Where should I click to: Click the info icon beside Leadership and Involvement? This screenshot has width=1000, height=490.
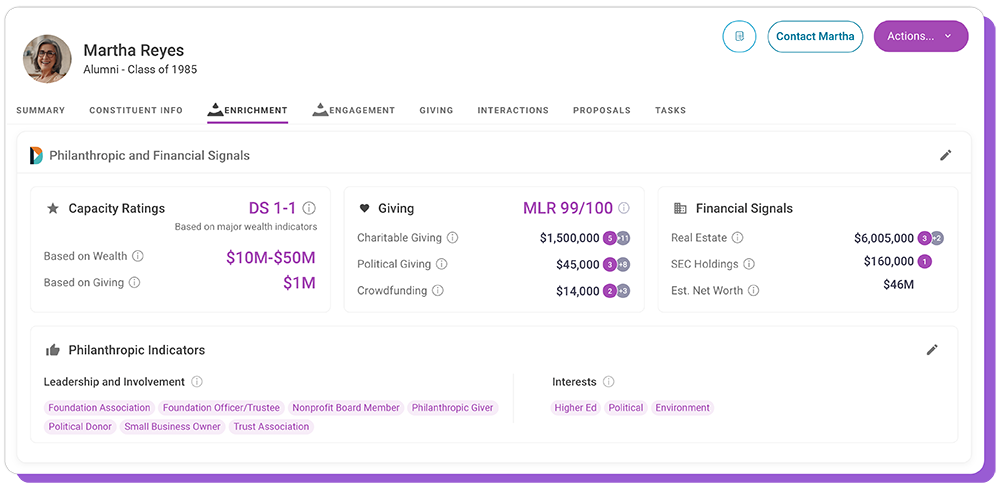click(197, 382)
